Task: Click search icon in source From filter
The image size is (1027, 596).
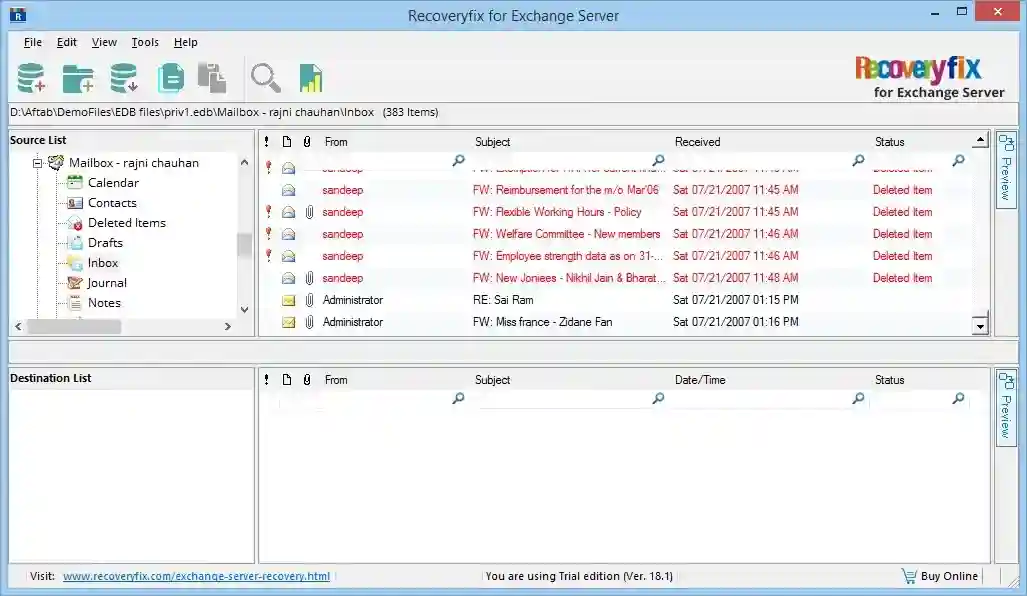Action: (458, 160)
